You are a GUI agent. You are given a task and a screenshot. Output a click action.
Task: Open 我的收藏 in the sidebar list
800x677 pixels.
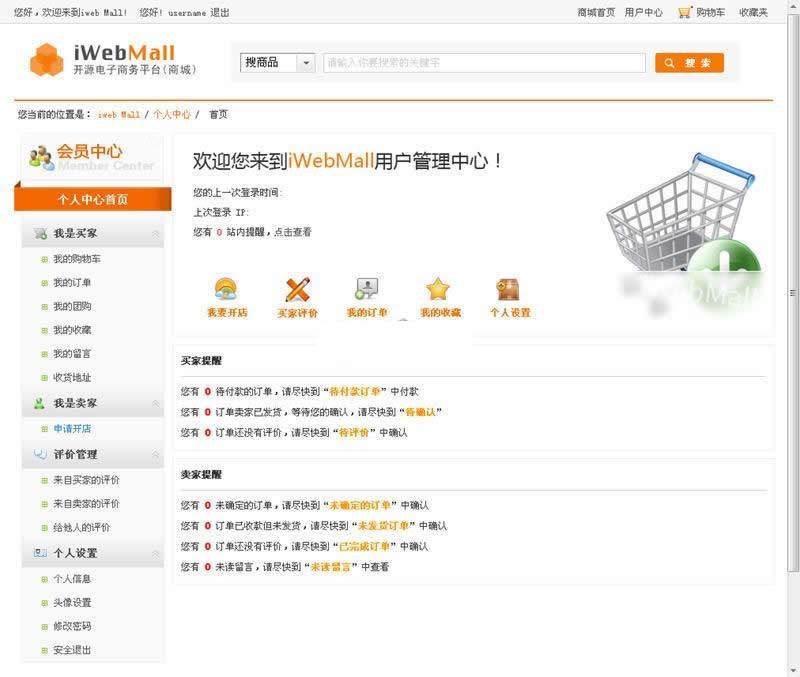(72, 330)
